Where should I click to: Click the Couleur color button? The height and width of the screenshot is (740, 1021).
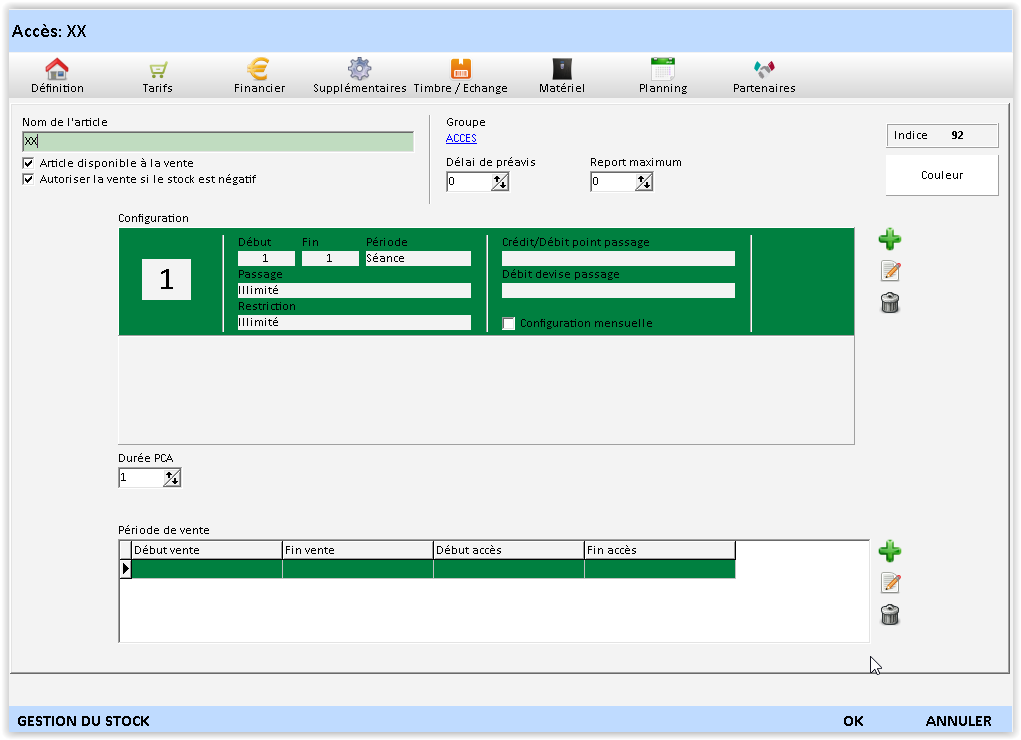941,175
